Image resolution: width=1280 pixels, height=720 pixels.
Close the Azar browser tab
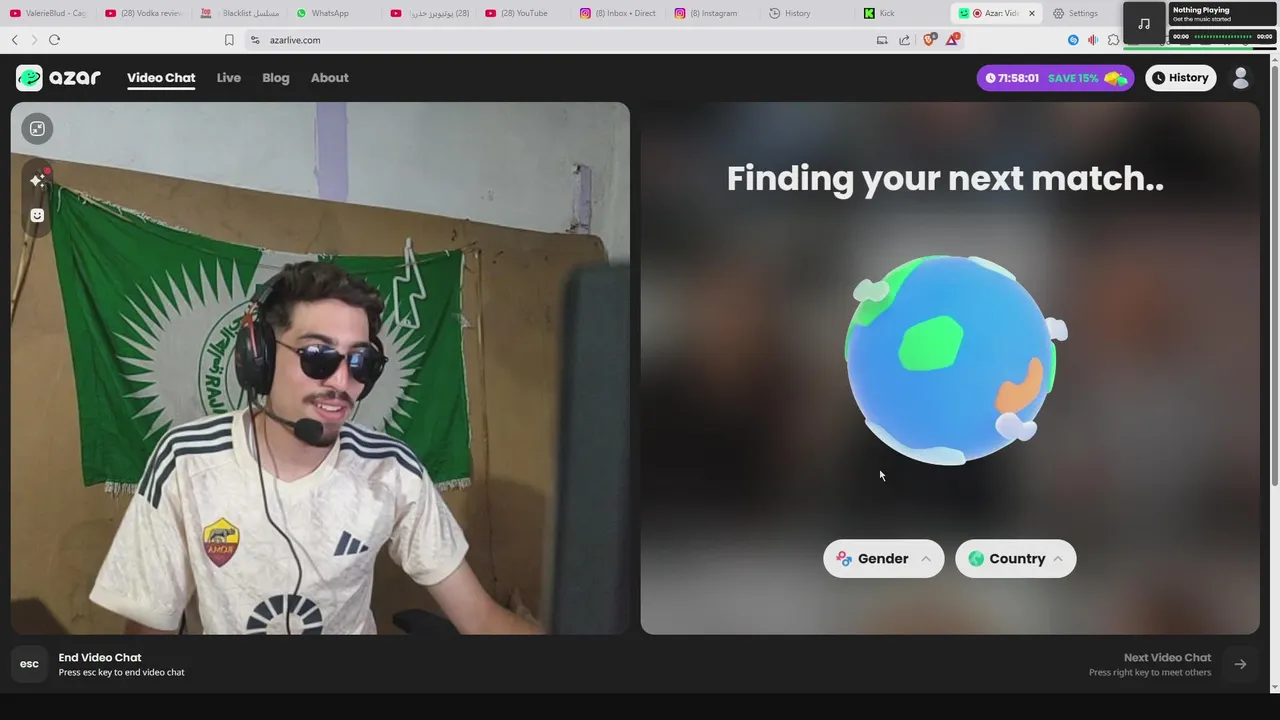[x=1032, y=13]
